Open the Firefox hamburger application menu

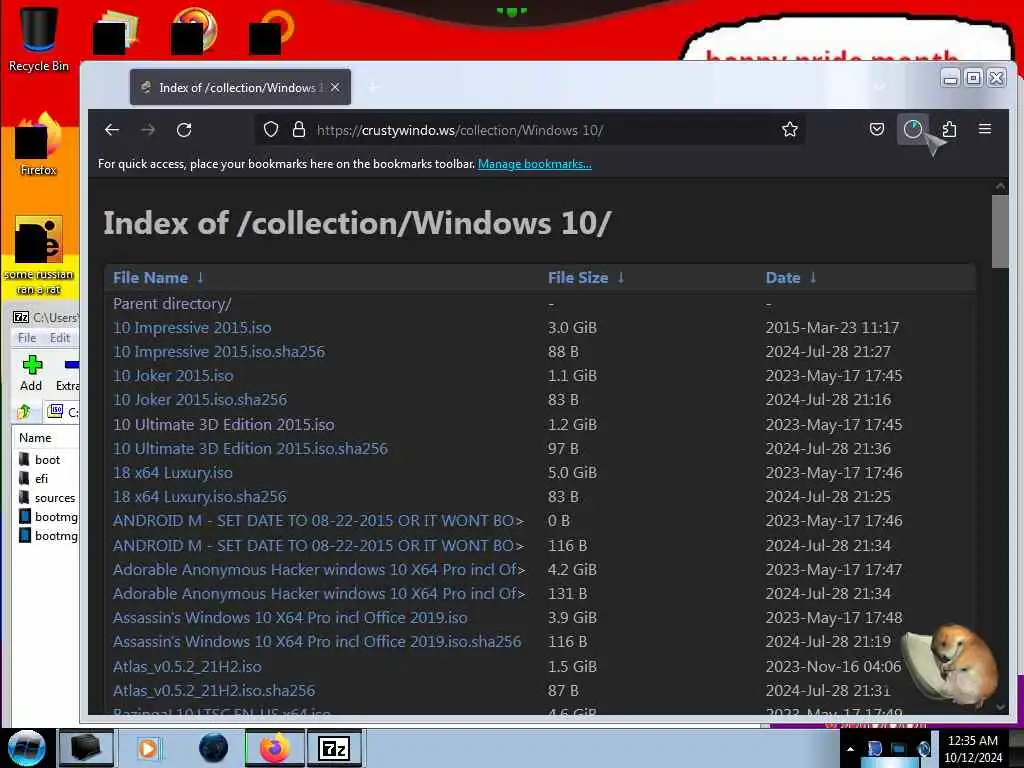[x=985, y=129]
